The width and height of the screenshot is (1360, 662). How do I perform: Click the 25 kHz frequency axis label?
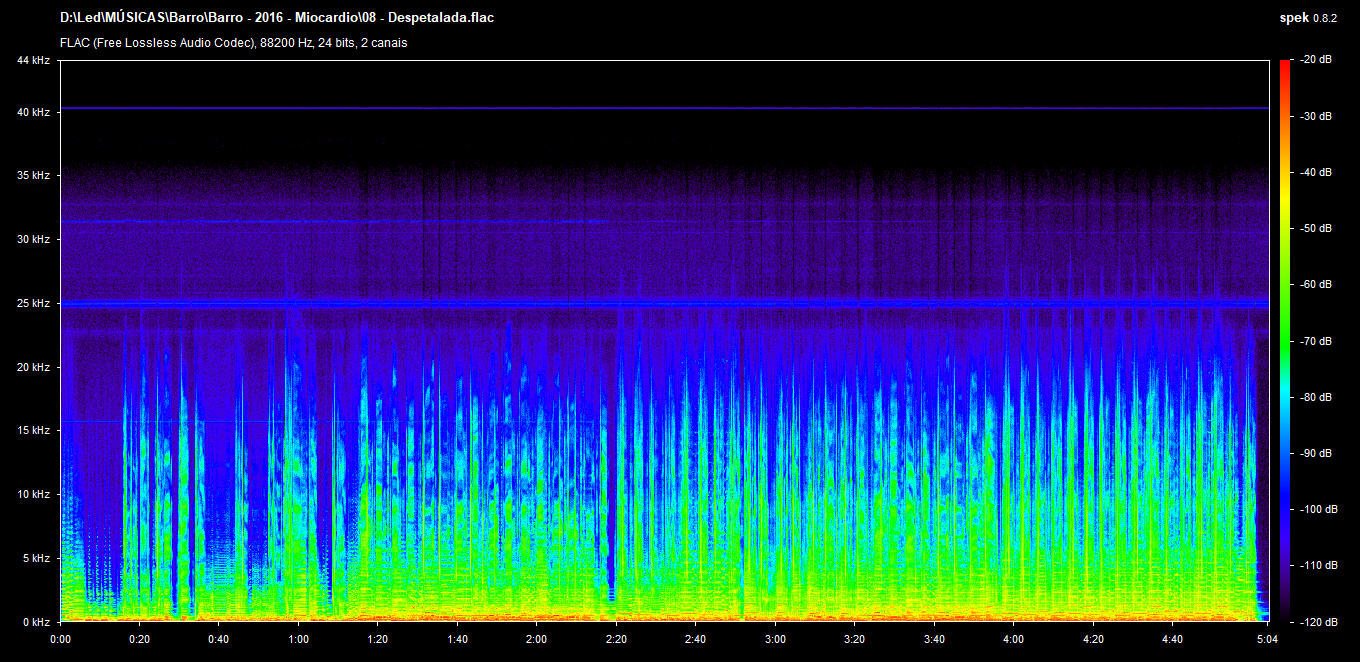click(33, 303)
